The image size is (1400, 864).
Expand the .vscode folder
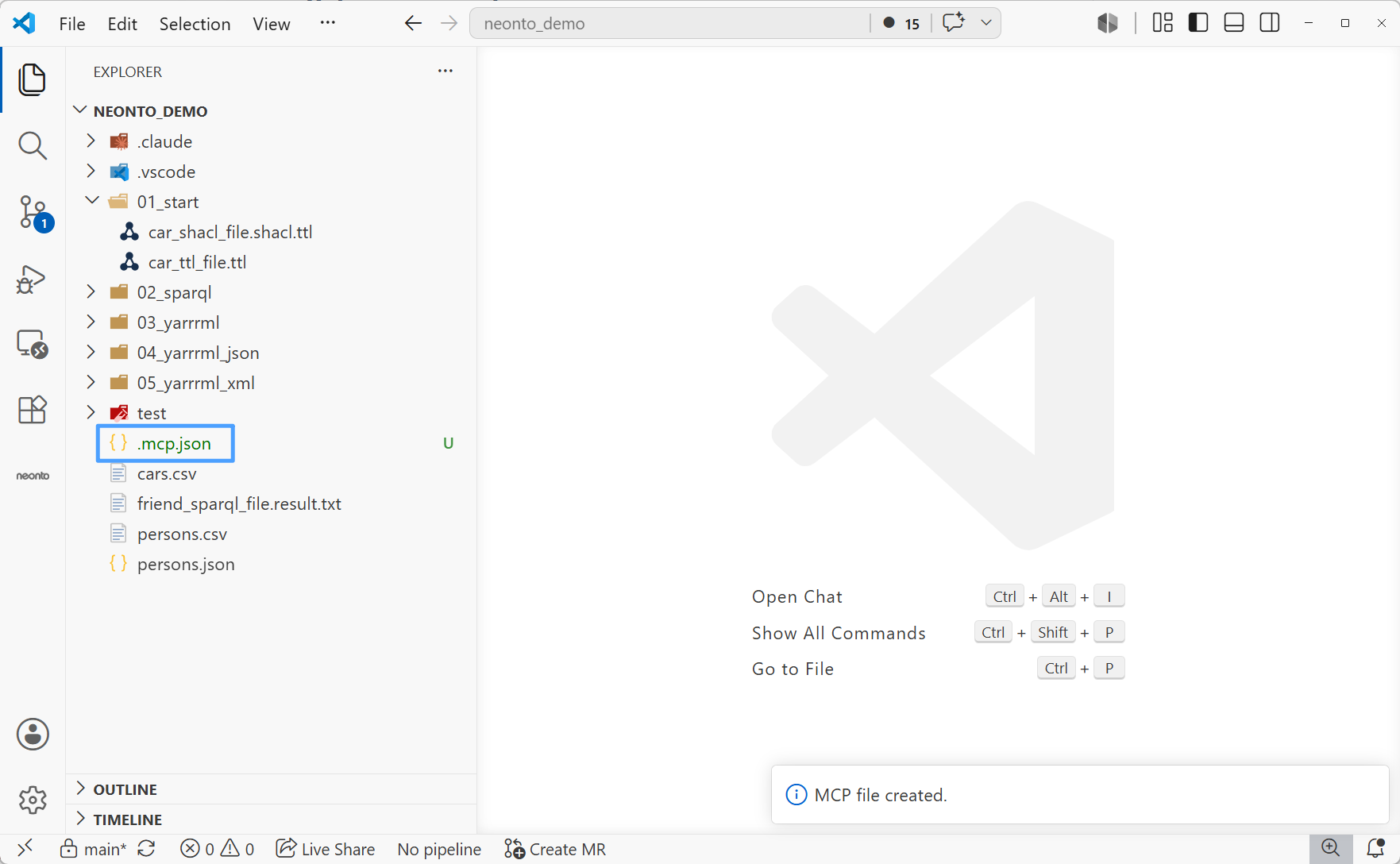[91, 172]
